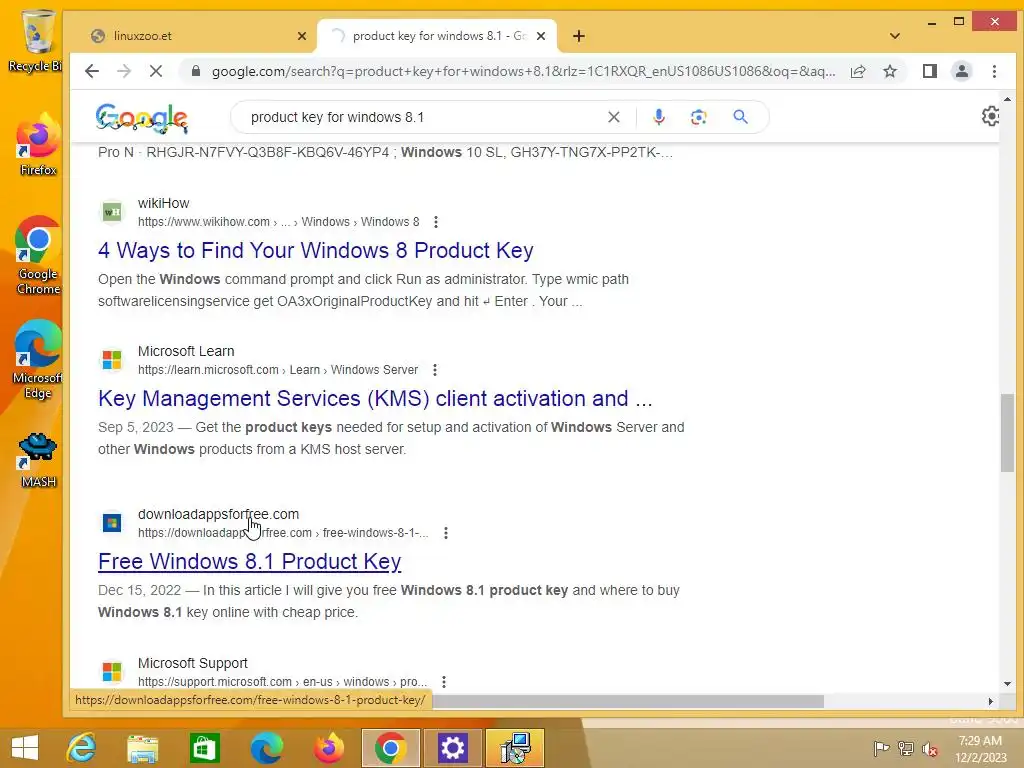
Task: Open the Windows Start button
Action: 25,748
